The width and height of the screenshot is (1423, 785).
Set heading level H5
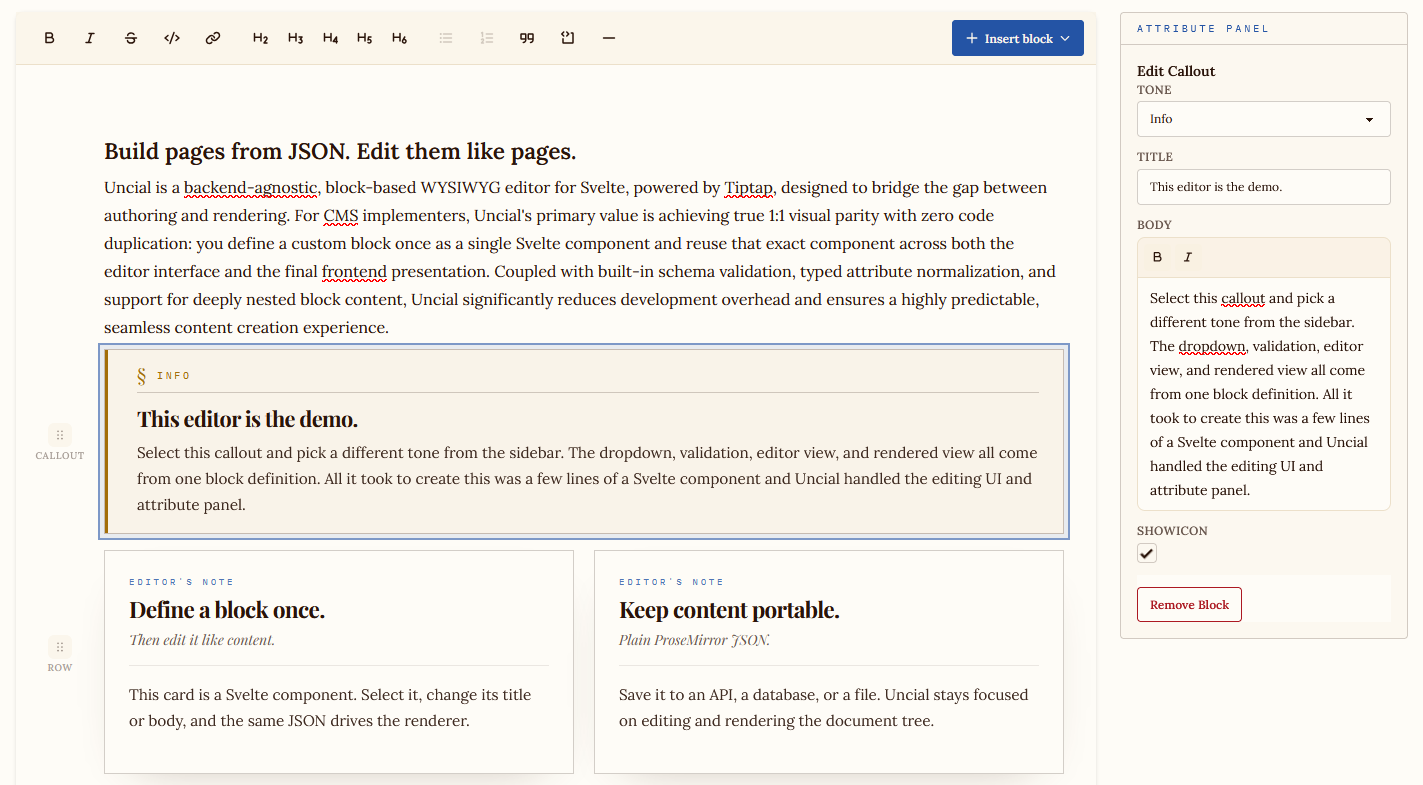pyautogui.click(x=364, y=38)
